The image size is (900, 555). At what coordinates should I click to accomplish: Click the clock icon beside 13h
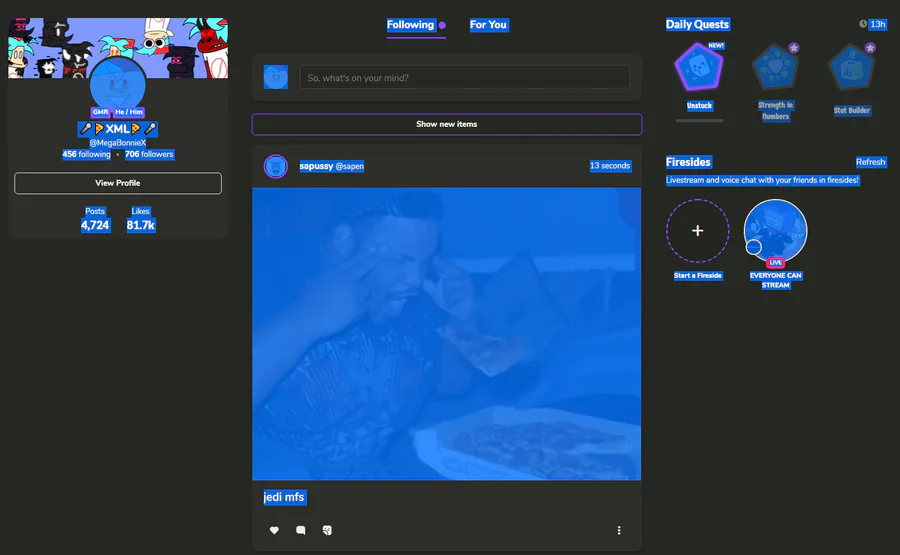click(x=863, y=24)
